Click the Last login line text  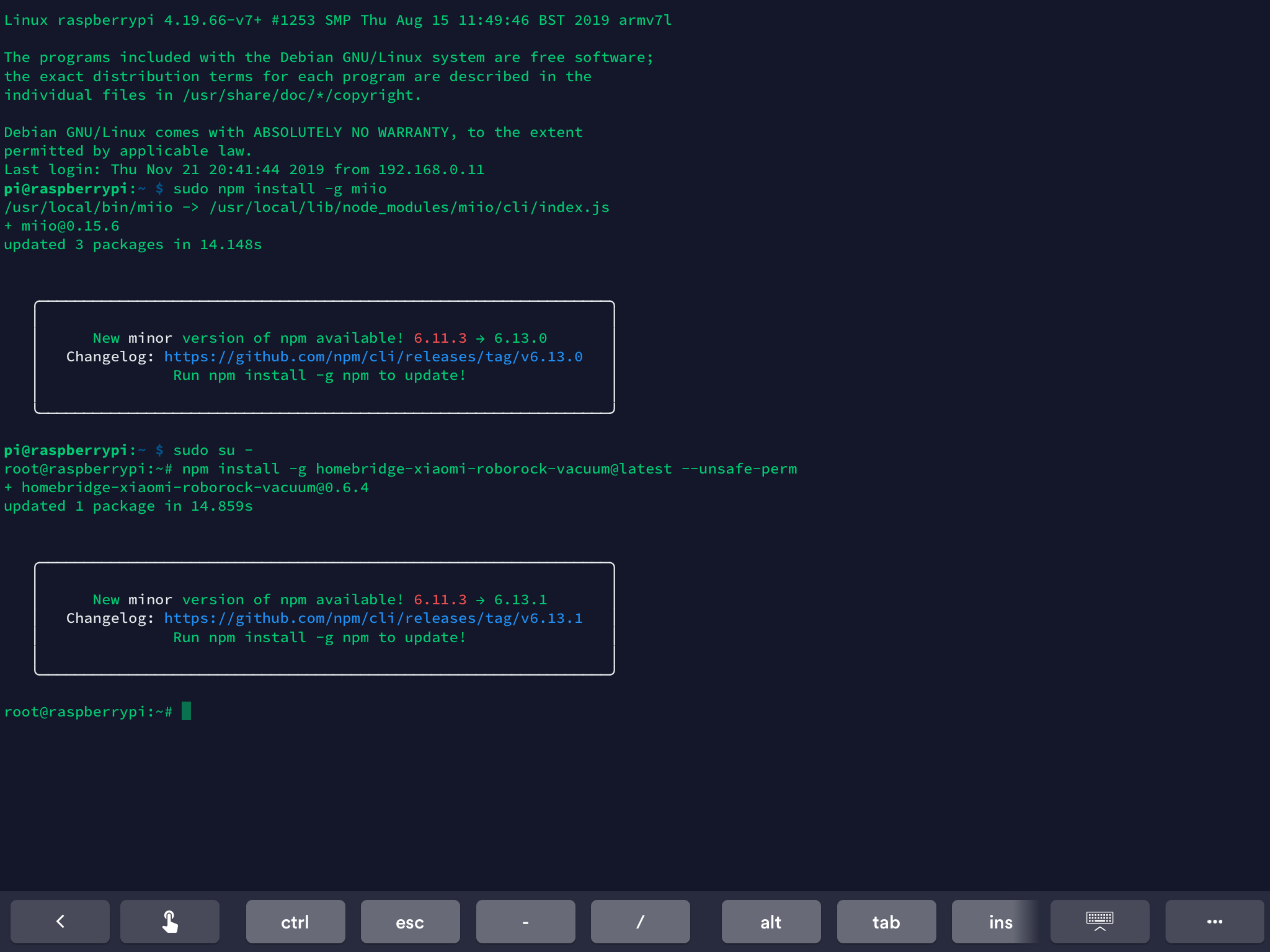244,170
